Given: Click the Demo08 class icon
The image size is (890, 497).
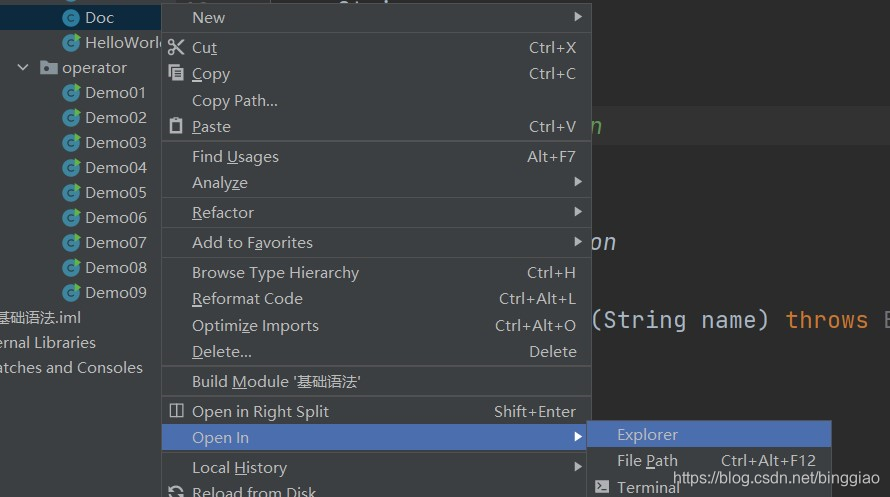Looking at the screenshot, I should [x=71, y=268].
